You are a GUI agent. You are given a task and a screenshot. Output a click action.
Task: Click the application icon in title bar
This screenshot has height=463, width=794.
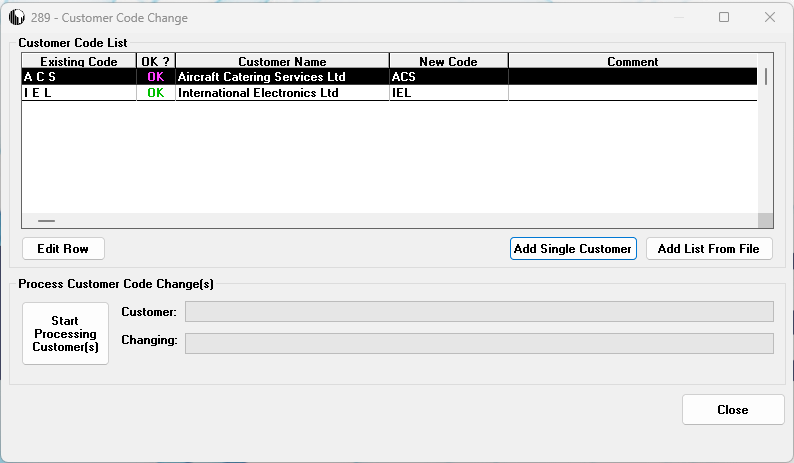pyautogui.click(x=16, y=18)
